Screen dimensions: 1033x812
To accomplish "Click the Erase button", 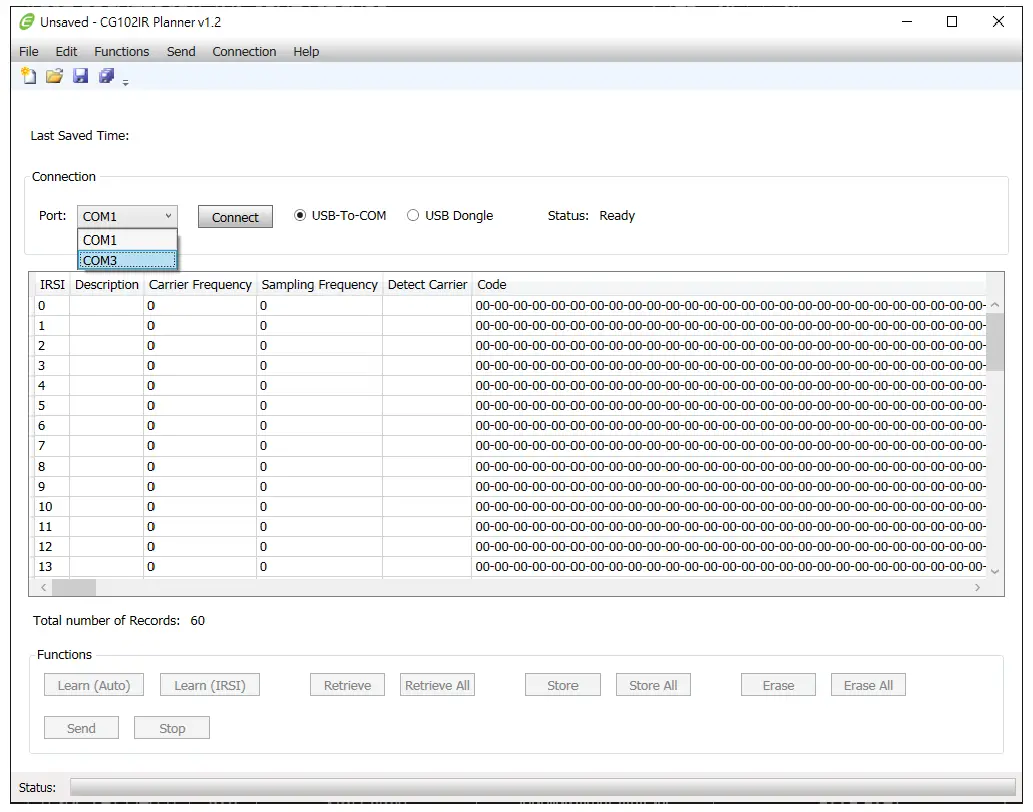I will coord(778,685).
